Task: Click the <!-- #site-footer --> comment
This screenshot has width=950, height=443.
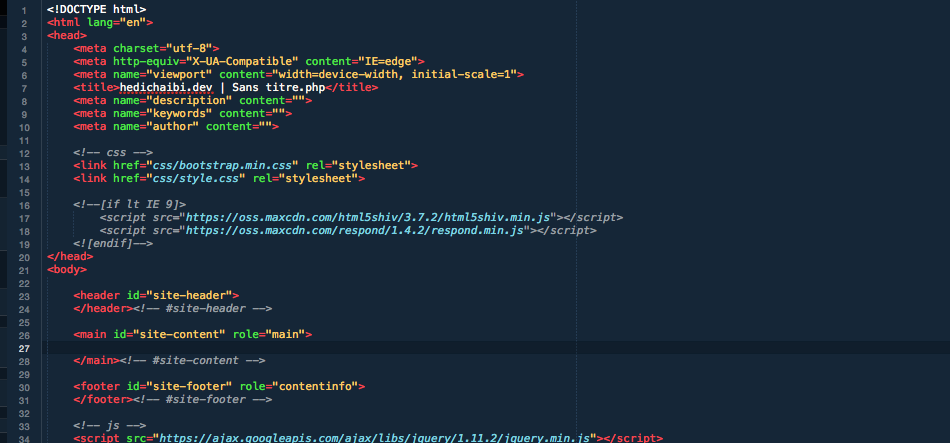Action: [202, 399]
